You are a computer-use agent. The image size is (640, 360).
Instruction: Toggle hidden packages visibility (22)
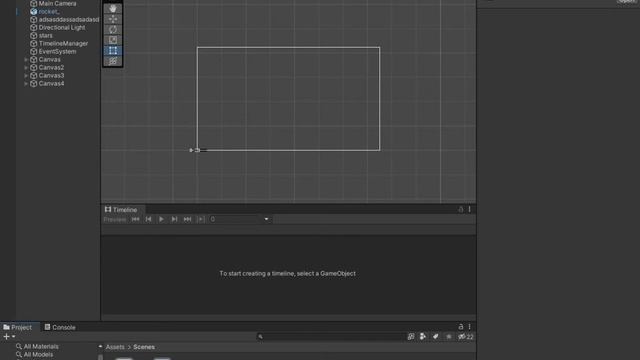point(466,337)
